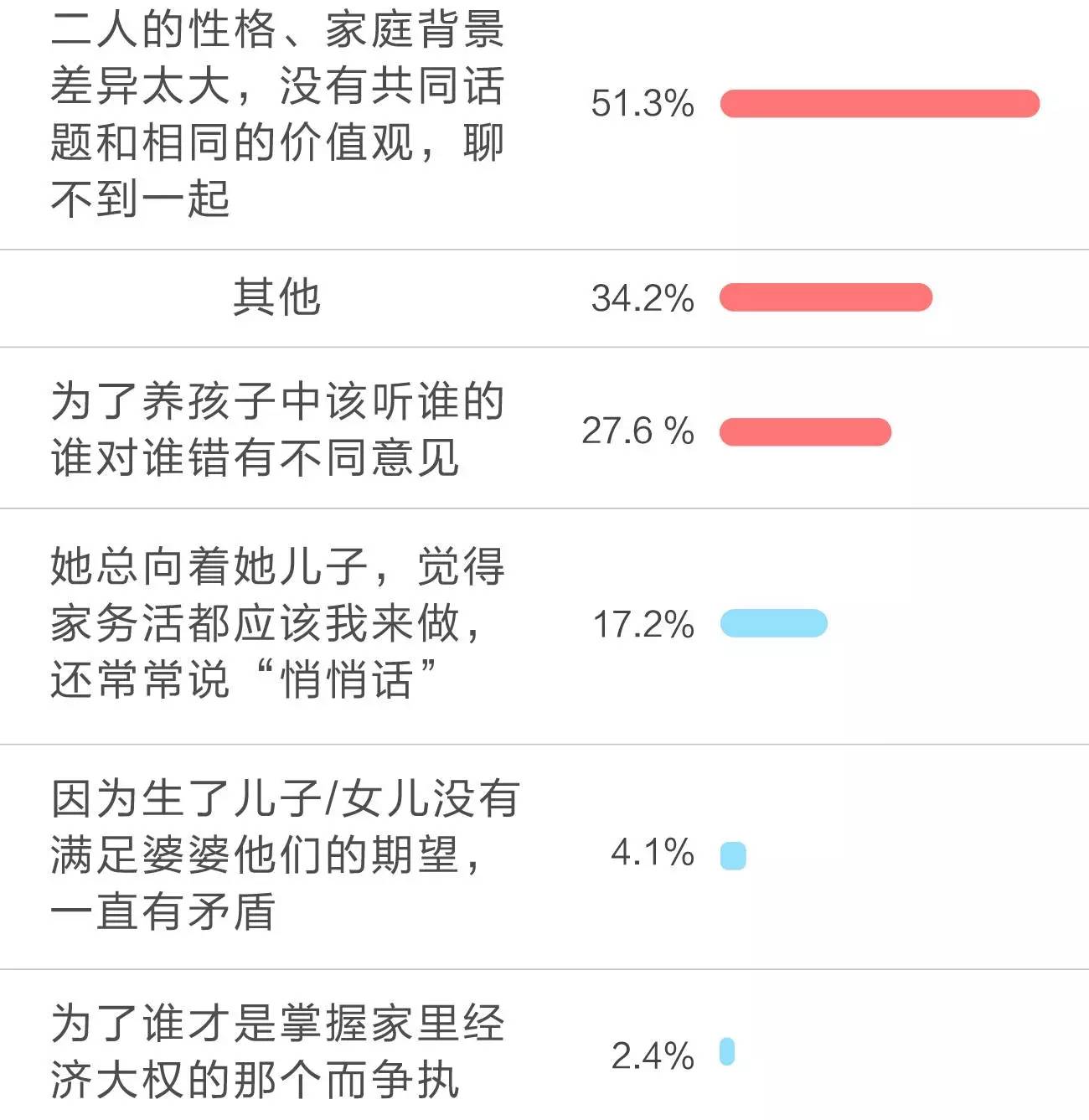Select option 因为生了儿子/女儿没有满足婆婆期望
The image size is (1089, 1120).
[544, 856]
